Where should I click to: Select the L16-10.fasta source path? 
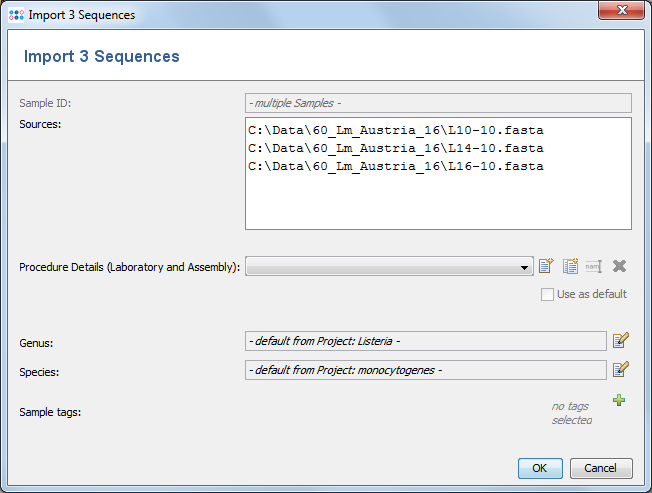395,166
